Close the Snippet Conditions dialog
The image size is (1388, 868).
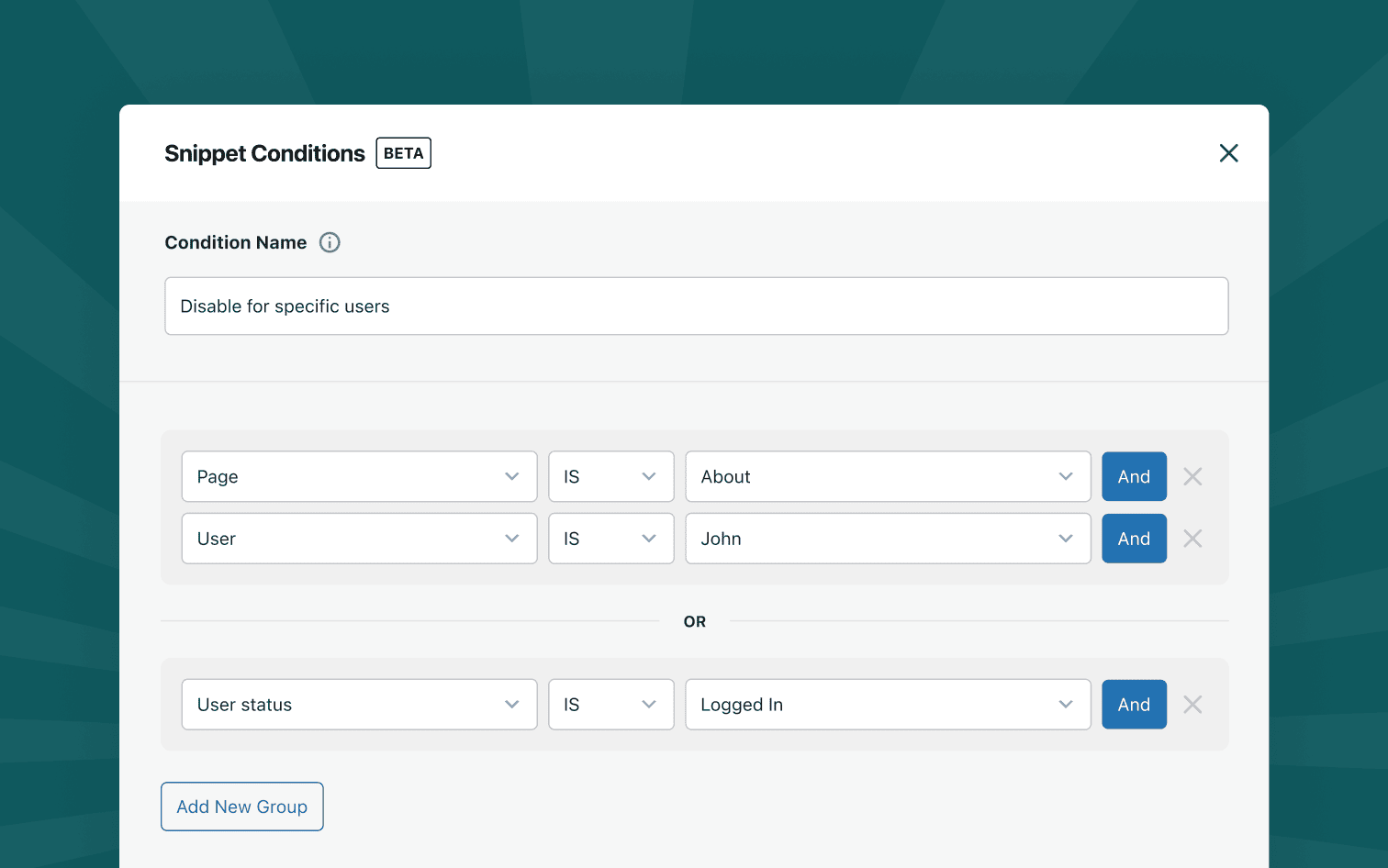pos(1228,153)
